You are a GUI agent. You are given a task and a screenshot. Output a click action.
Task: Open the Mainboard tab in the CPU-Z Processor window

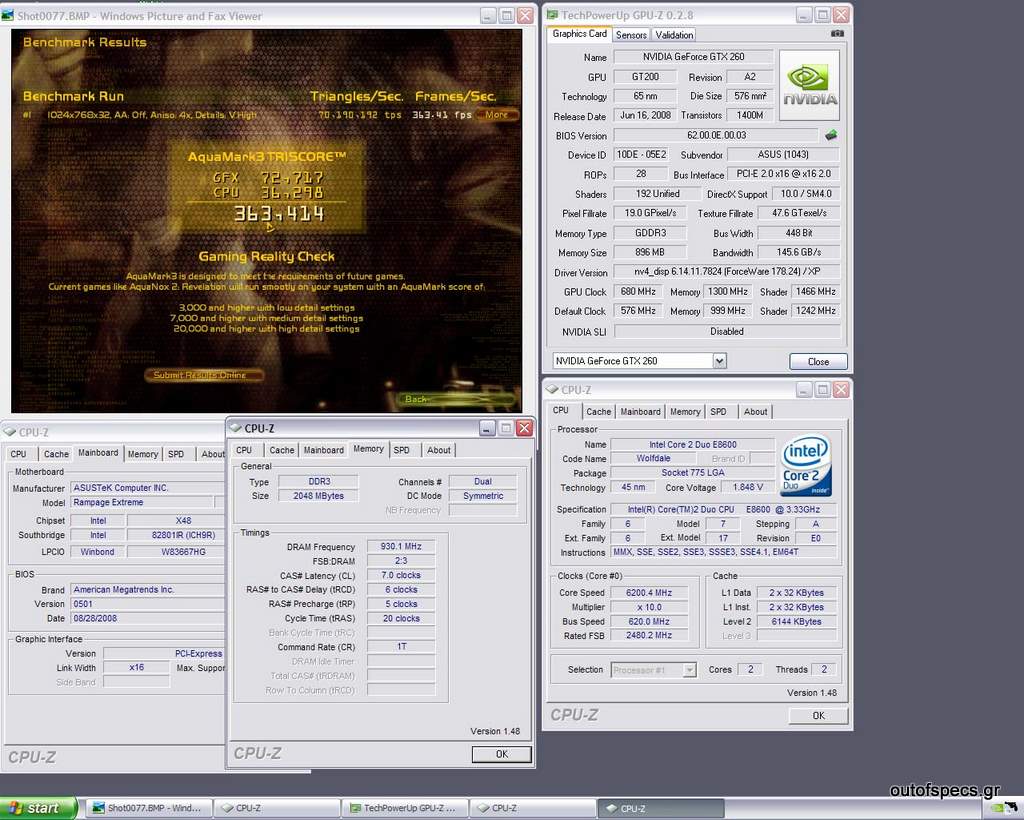pyautogui.click(x=640, y=411)
